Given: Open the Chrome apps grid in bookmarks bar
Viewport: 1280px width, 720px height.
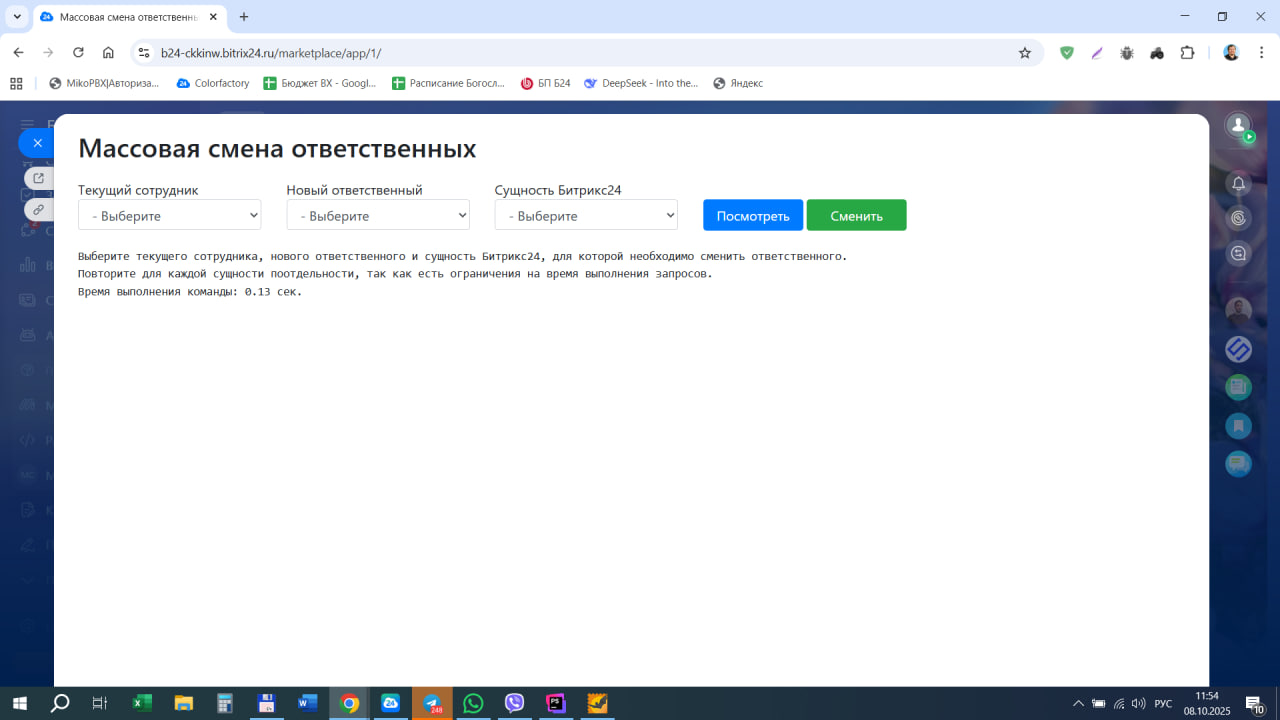Looking at the screenshot, I should click(16, 83).
